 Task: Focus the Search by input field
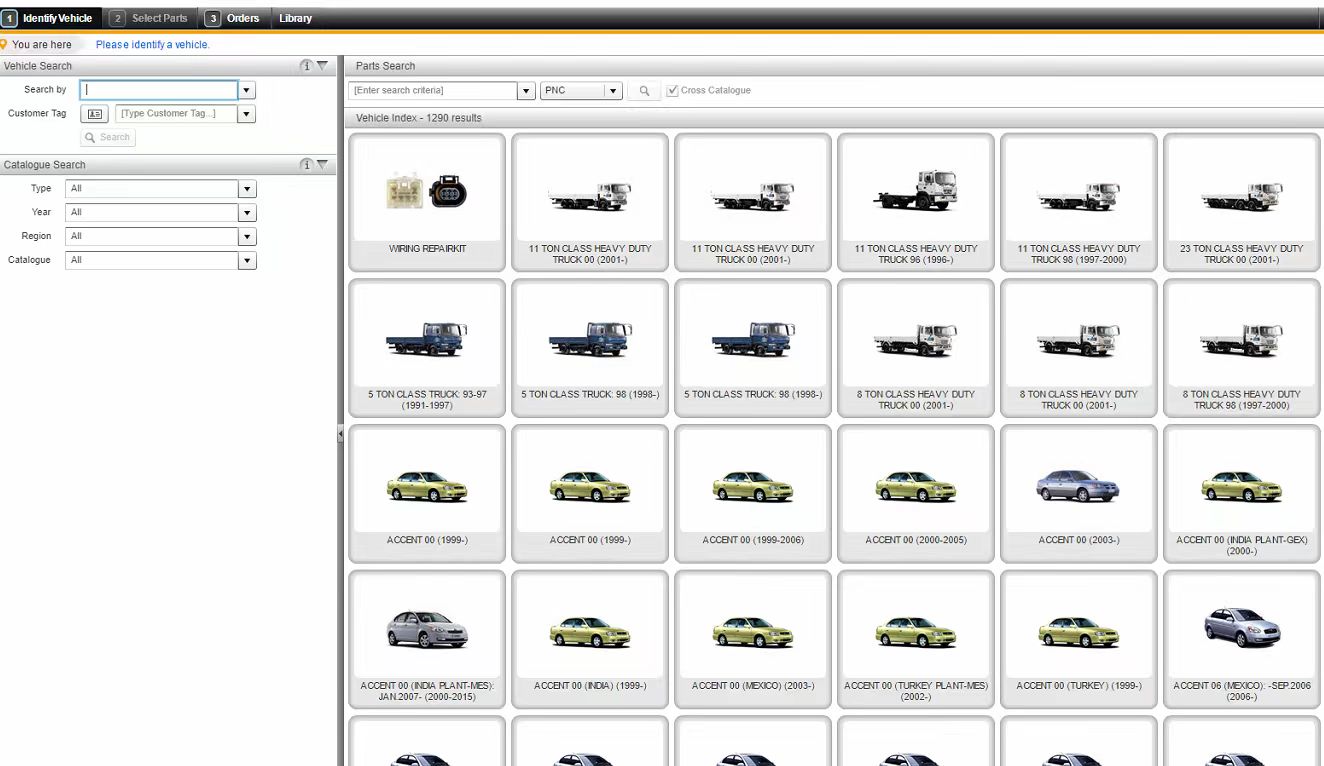click(159, 90)
